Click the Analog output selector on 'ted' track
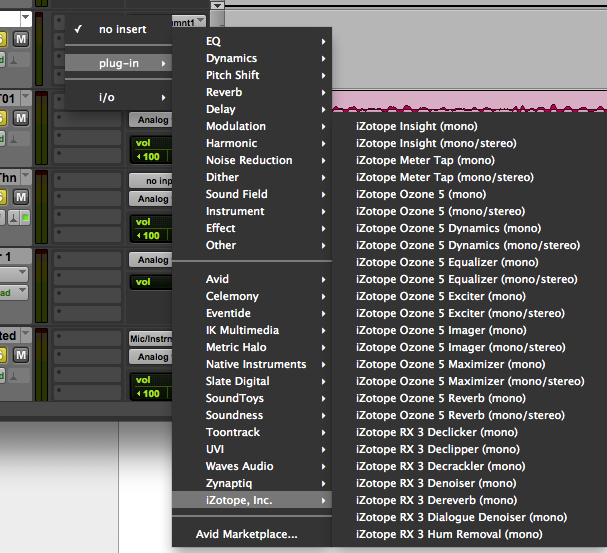 coord(151,357)
